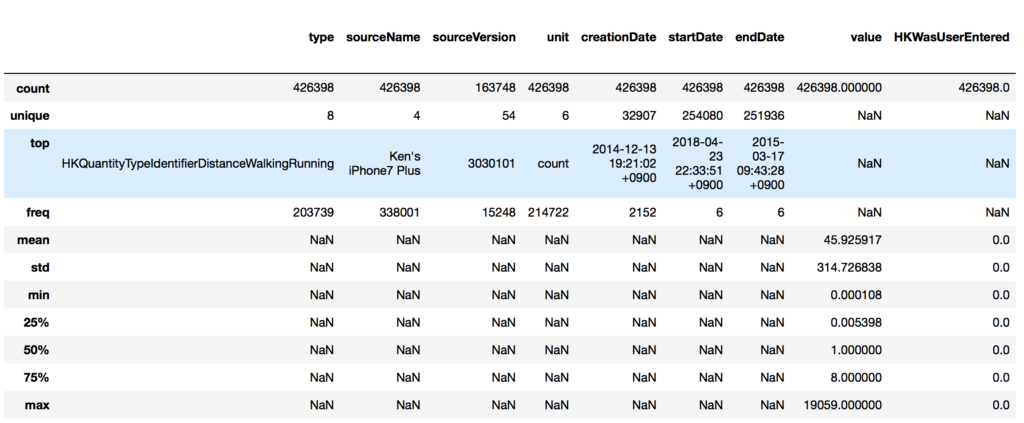The width and height of the screenshot is (1024, 423).
Task: Click the sourceVersion unique value 54
Action: tap(509, 116)
